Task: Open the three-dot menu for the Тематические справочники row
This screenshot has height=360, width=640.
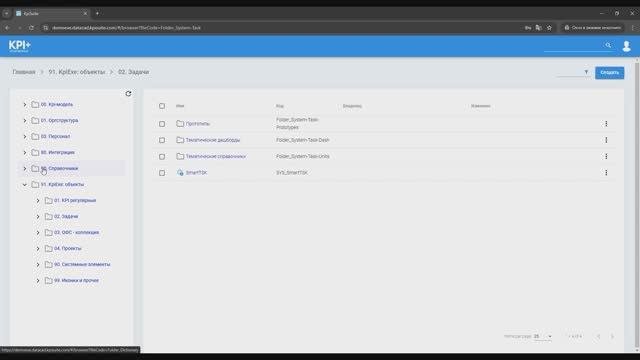Action: coord(606,156)
